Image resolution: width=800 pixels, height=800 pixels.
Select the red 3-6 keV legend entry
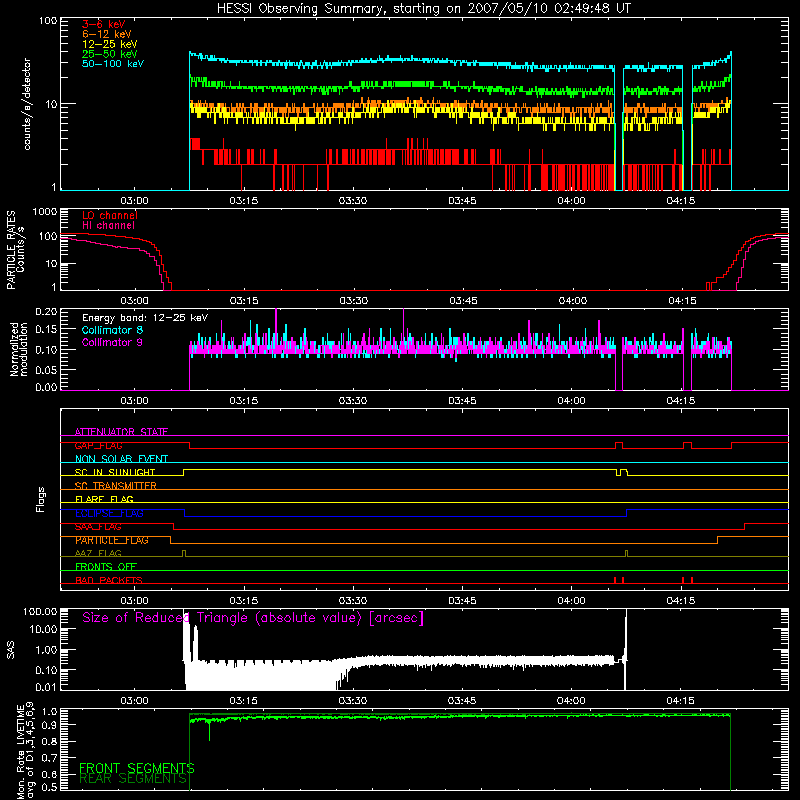click(104, 24)
